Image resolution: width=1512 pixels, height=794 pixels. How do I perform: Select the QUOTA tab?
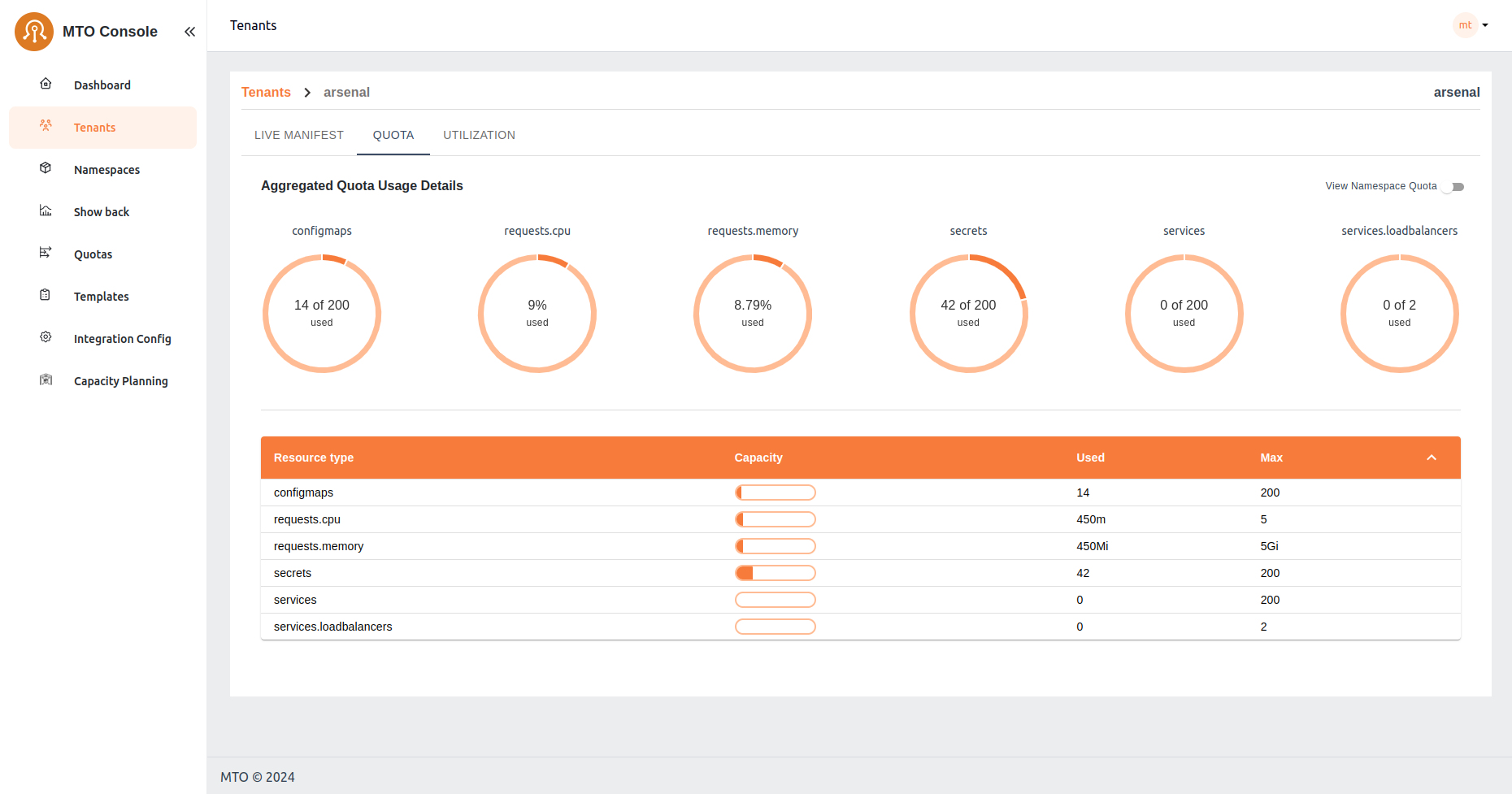point(393,135)
